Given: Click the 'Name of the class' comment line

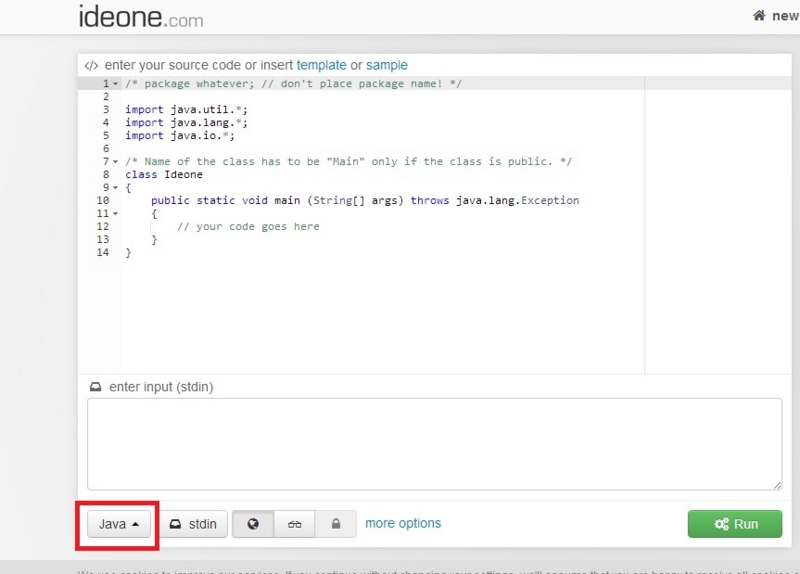Looking at the screenshot, I should point(348,162).
